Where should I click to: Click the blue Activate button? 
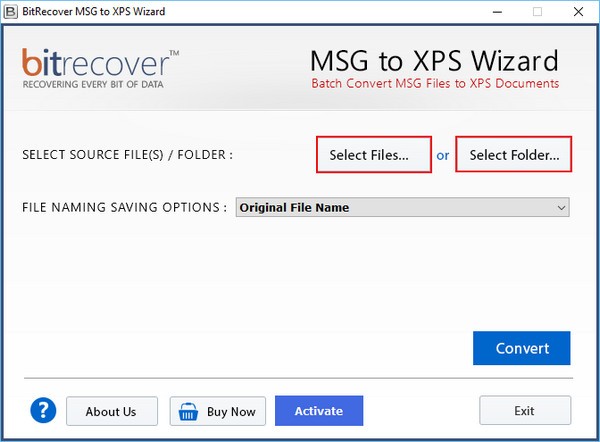pos(319,411)
